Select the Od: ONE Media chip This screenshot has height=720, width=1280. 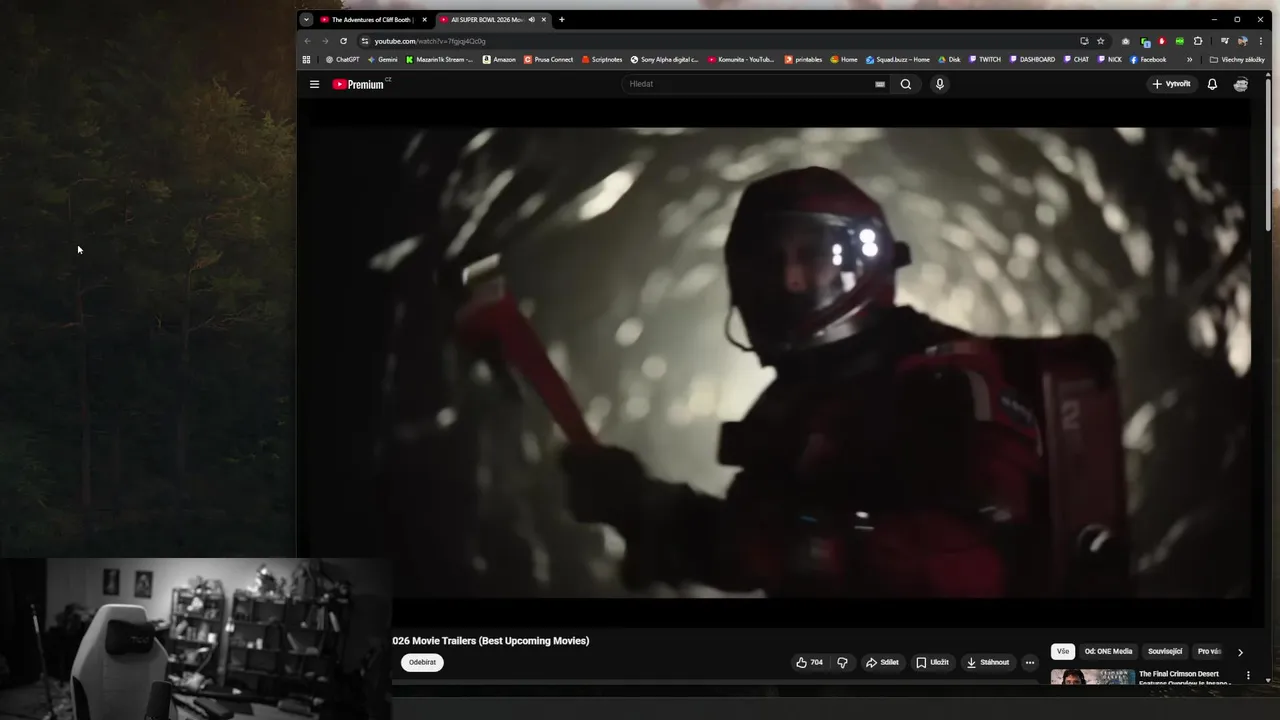click(1108, 651)
